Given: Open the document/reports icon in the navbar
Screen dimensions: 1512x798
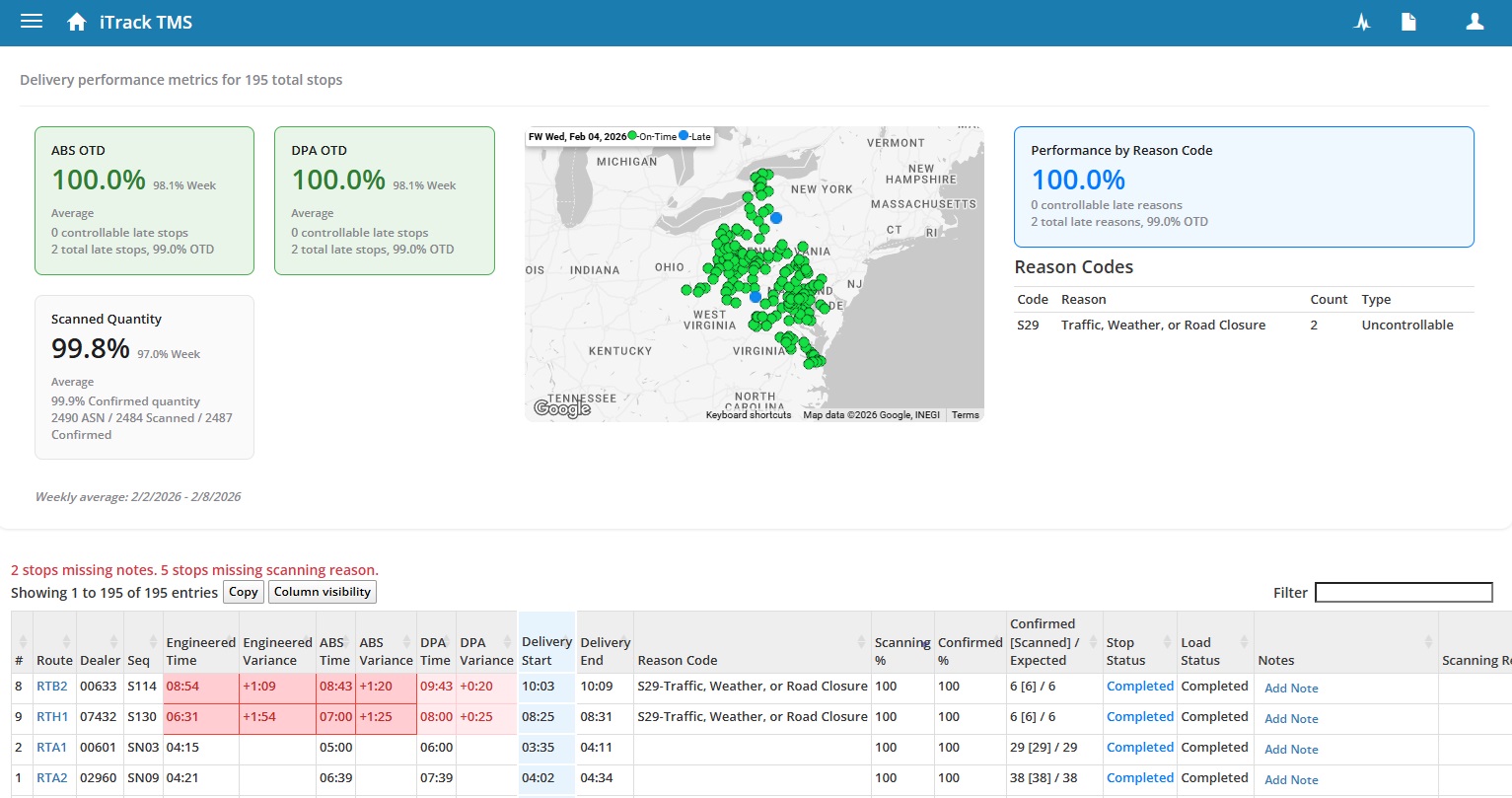Looking at the screenshot, I should (x=1408, y=21).
